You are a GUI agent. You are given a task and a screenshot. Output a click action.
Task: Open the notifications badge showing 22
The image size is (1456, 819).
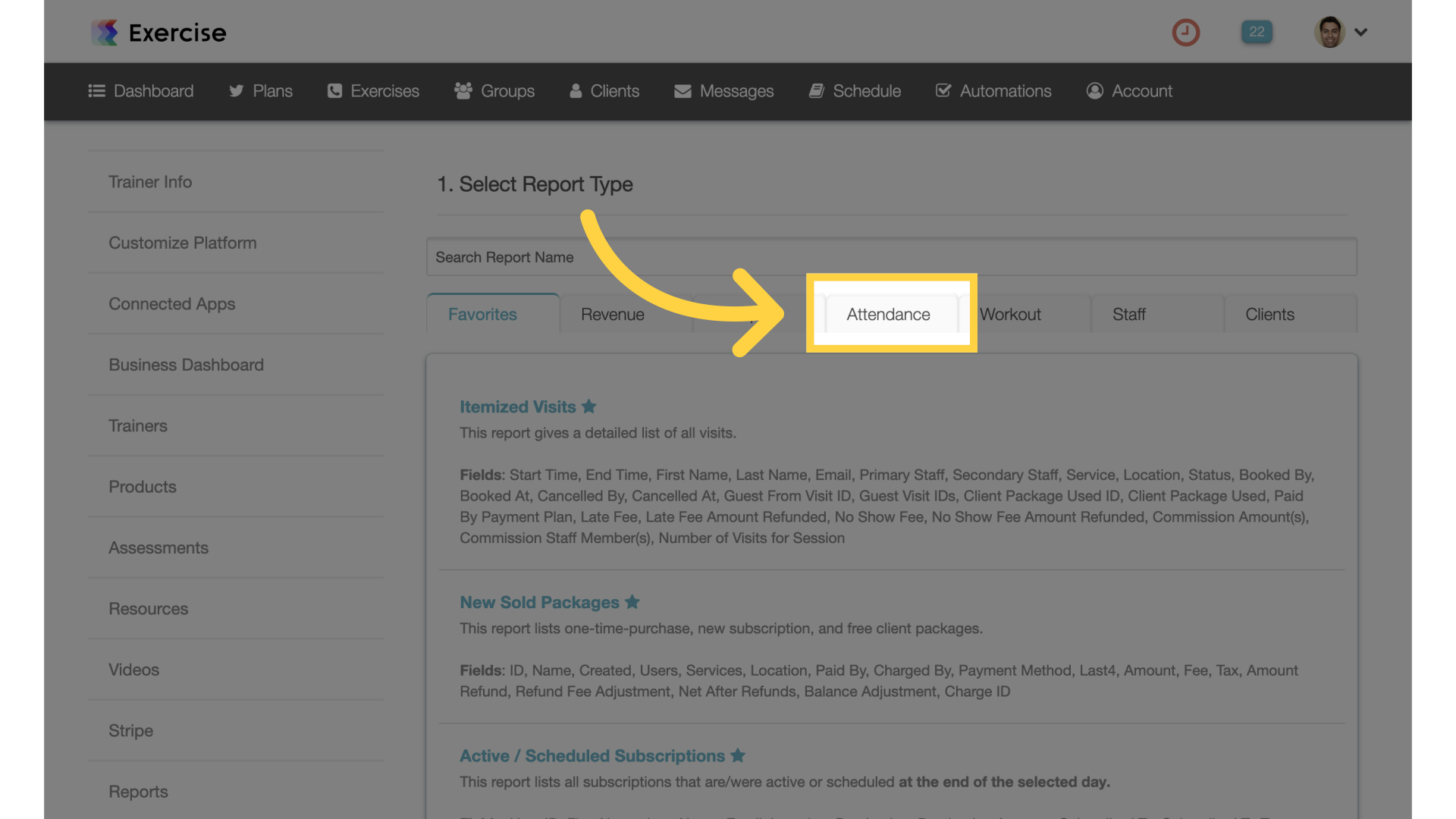(1257, 32)
